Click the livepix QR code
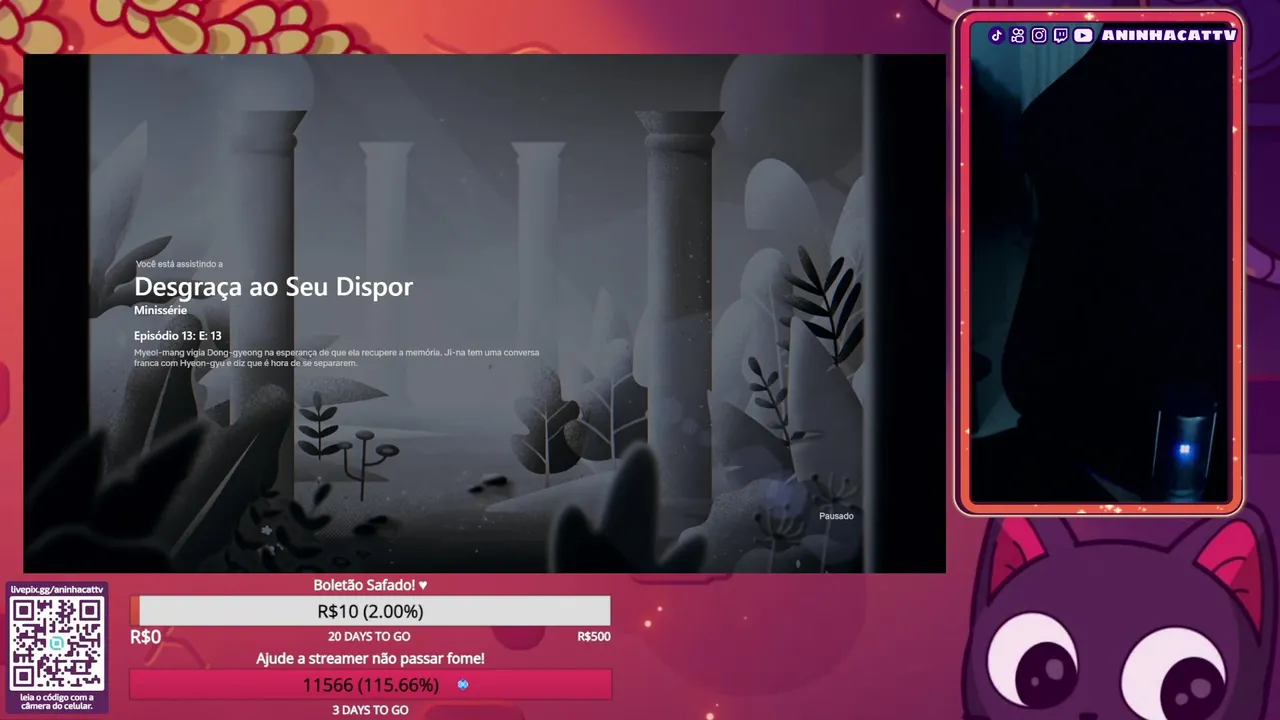This screenshot has height=720, width=1280. (57, 643)
